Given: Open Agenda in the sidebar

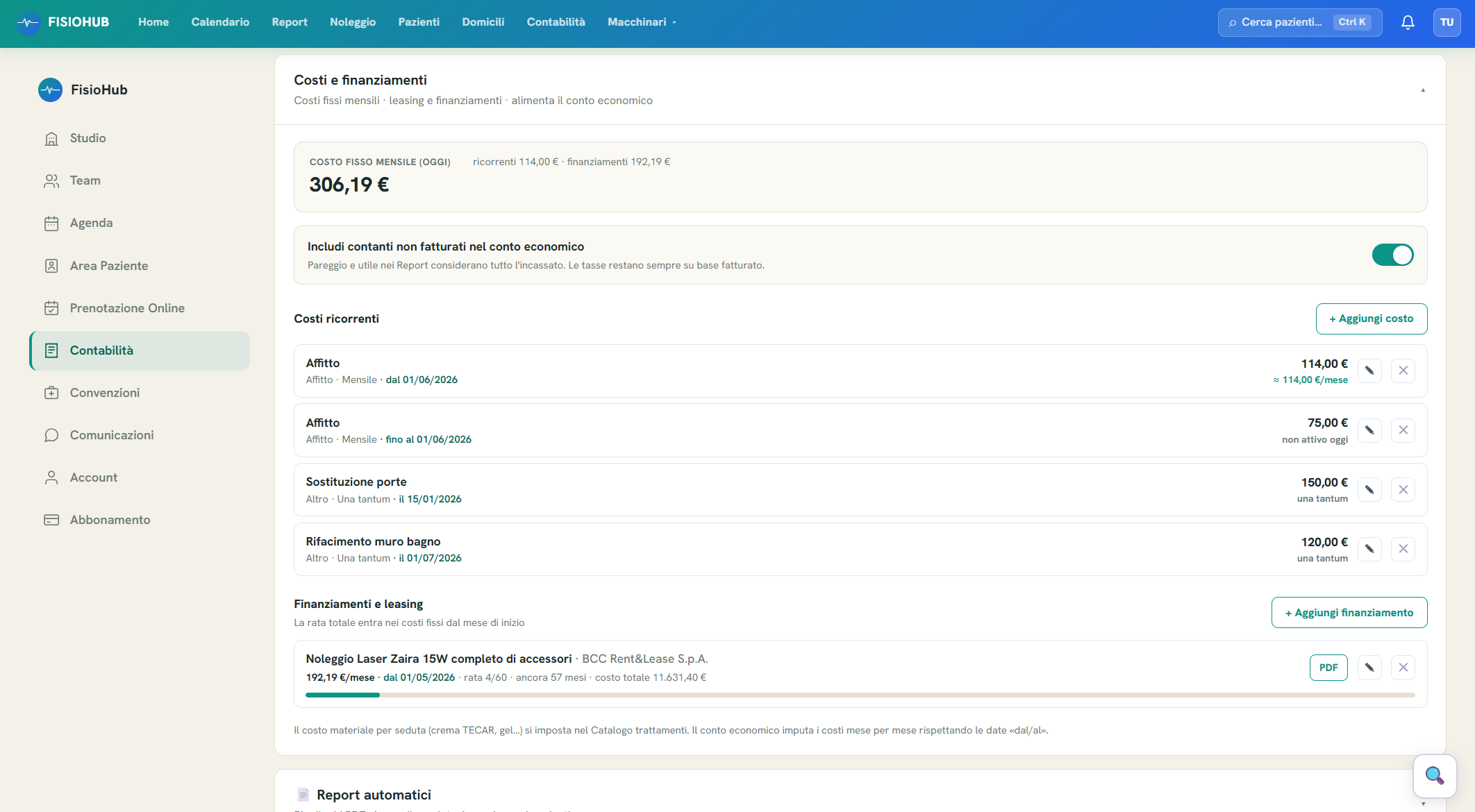Looking at the screenshot, I should click(140, 223).
